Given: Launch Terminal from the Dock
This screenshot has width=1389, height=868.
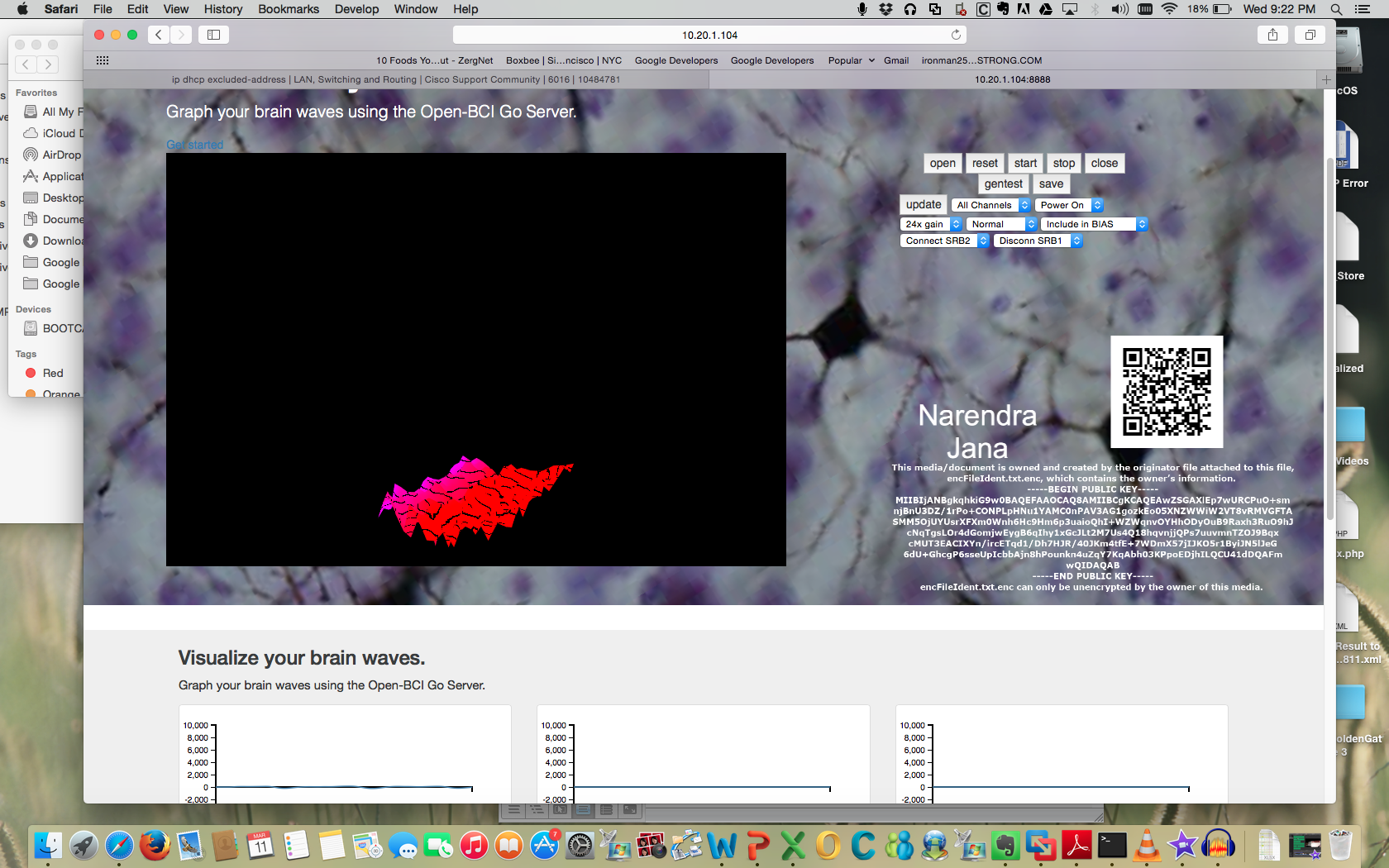Looking at the screenshot, I should pos(1112,846).
